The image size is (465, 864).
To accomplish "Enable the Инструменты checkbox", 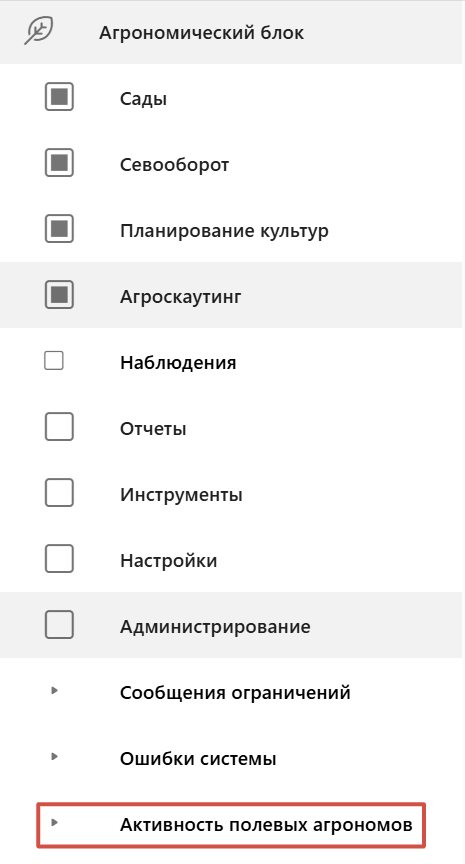I will [59, 493].
